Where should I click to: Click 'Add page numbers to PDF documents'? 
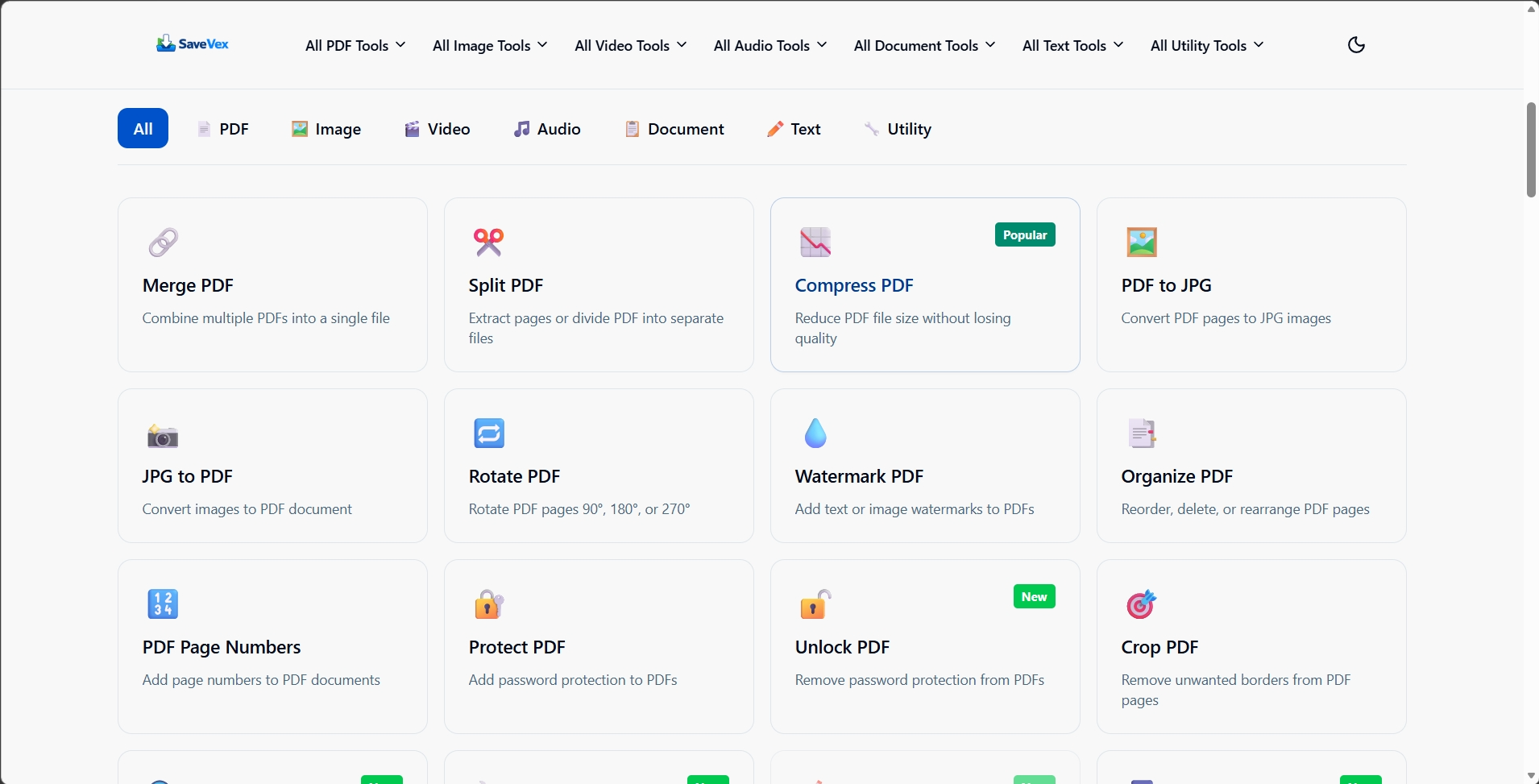click(261, 680)
